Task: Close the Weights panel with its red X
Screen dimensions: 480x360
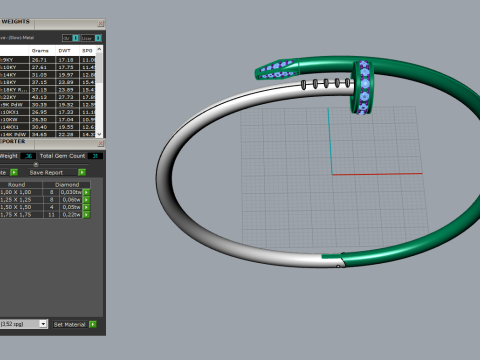Action: coord(101,24)
